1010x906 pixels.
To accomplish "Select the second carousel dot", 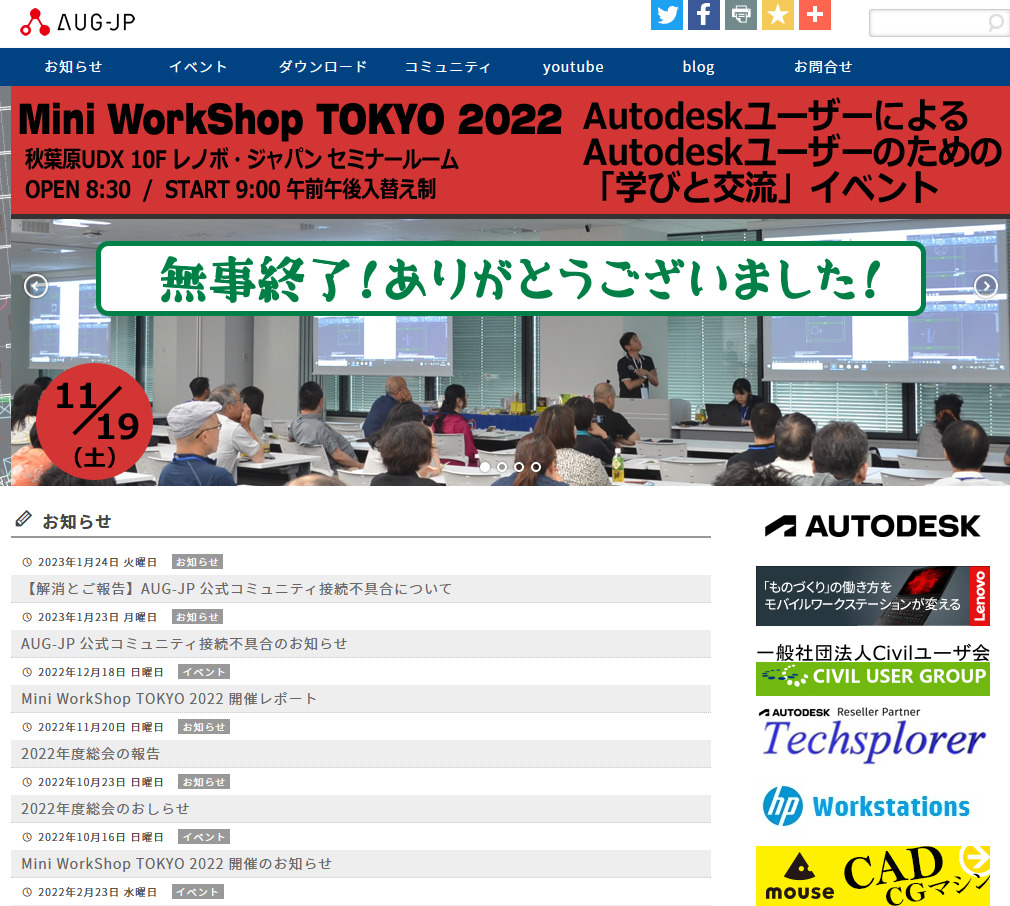I will click(x=502, y=467).
